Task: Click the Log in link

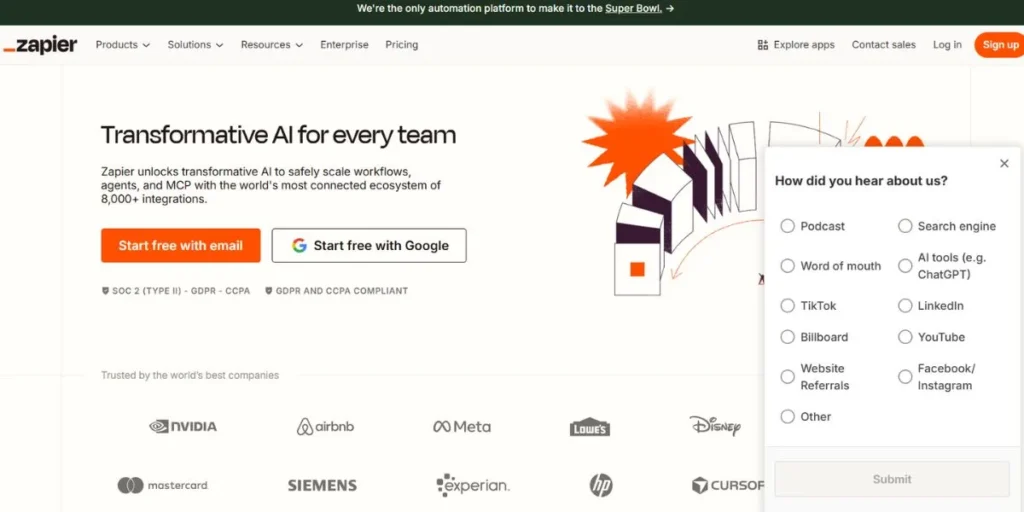Action: click(947, 45)
